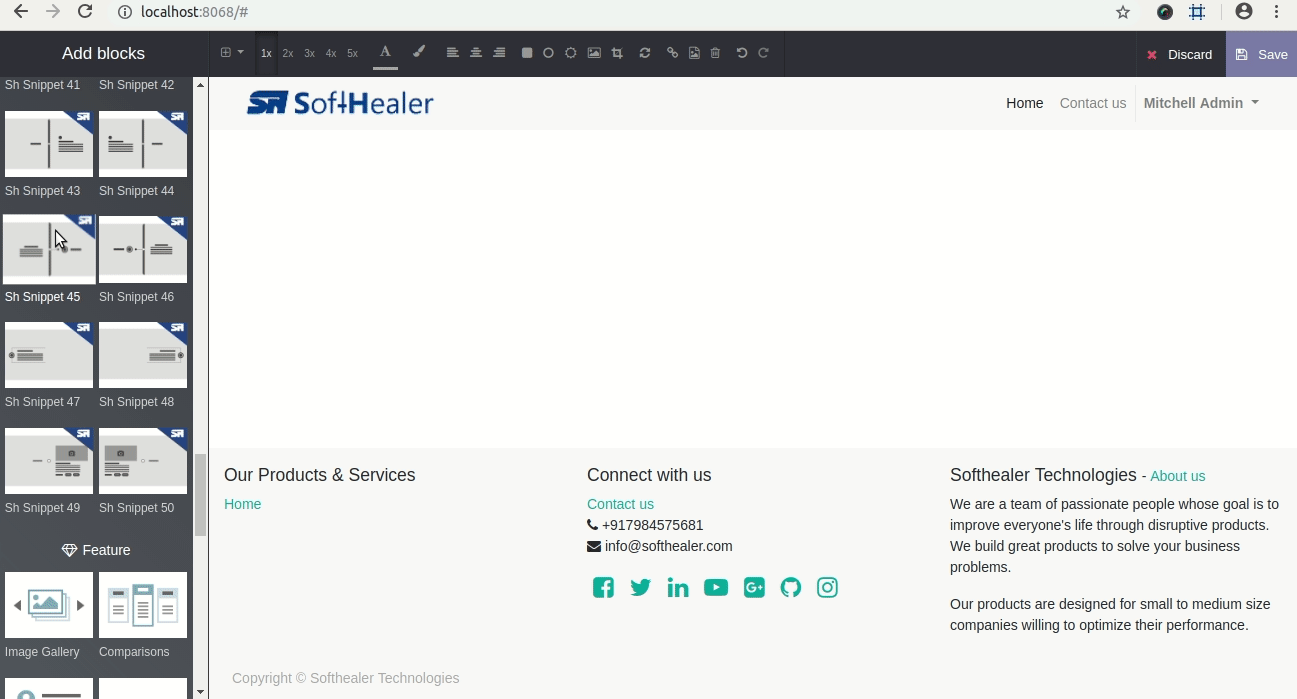Select the 2x icon size
The image size is (1297, 699).
[x=288, y=54]
